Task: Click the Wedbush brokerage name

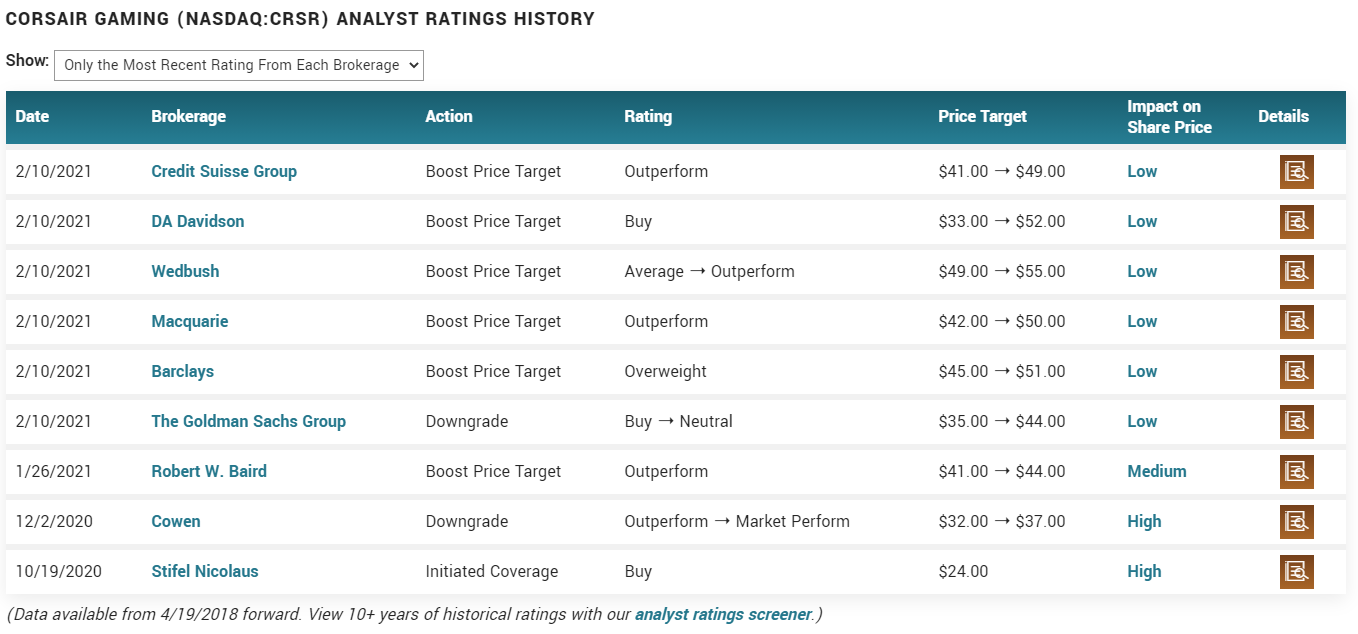Action: point(185,271)
